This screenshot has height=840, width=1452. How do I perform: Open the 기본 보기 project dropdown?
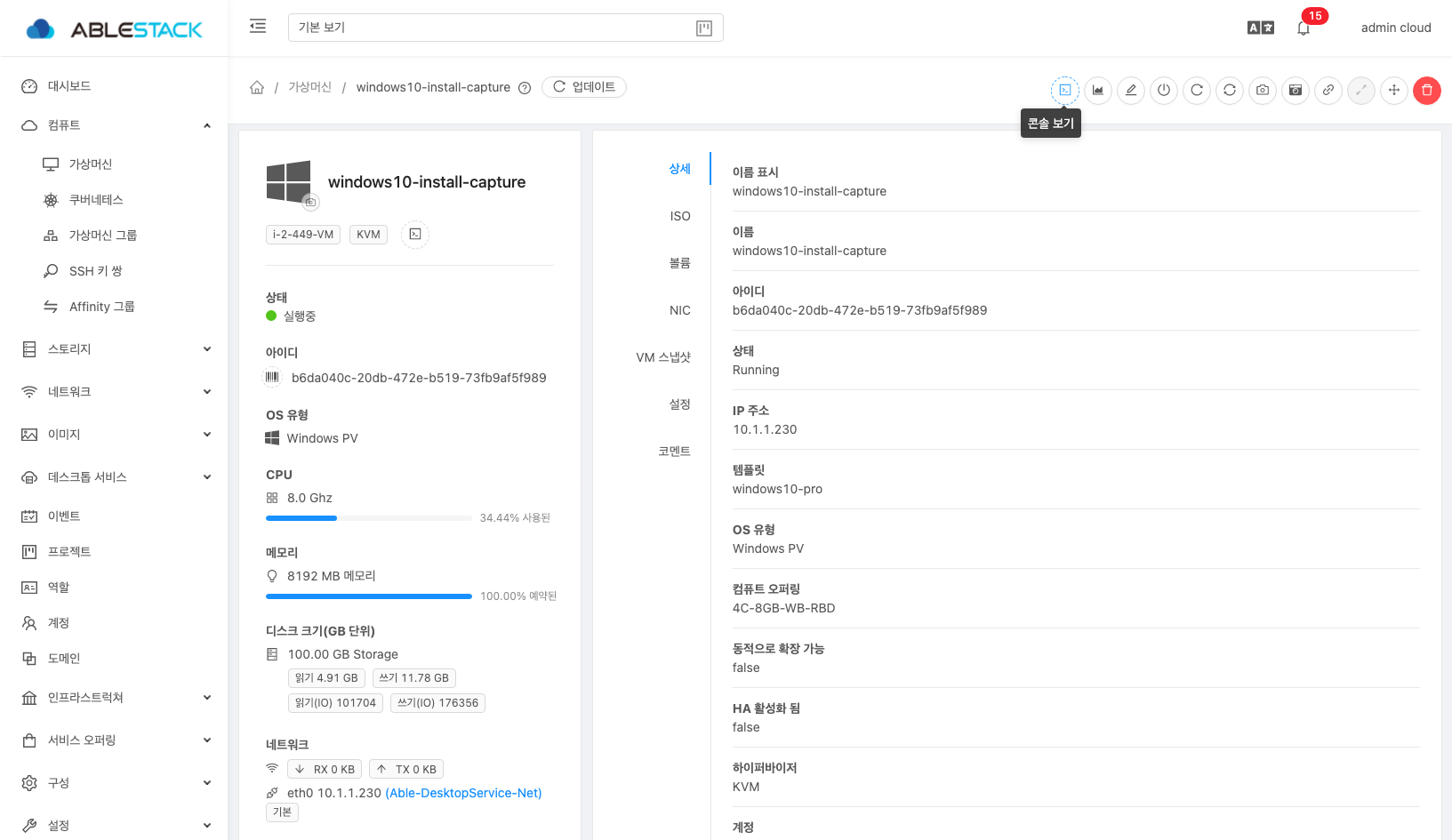pyautogui.click(x=505, y=28)
